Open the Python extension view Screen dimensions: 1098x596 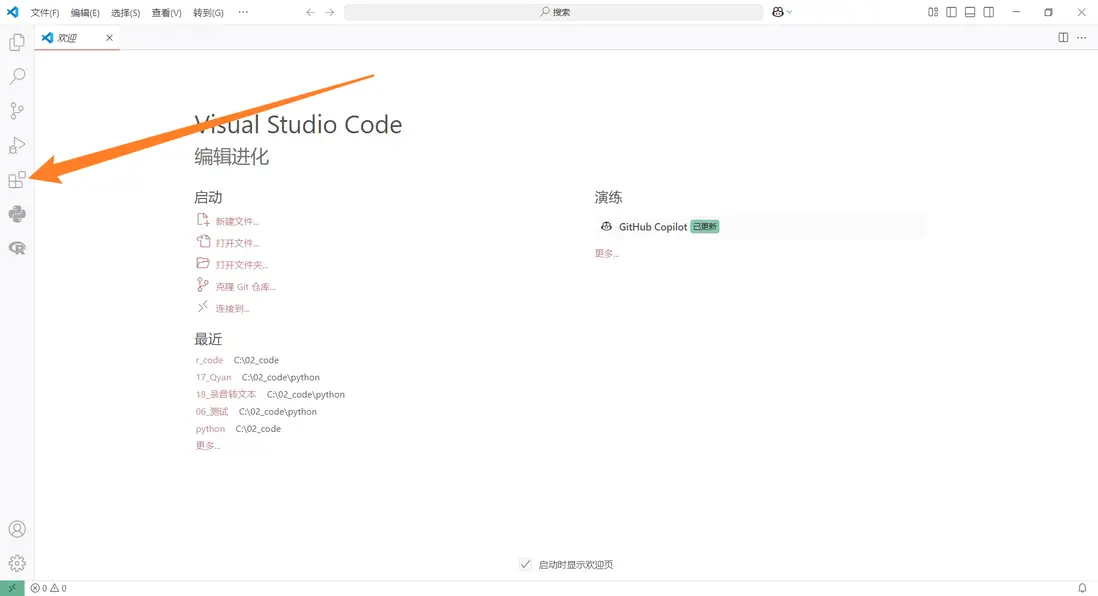17,214
